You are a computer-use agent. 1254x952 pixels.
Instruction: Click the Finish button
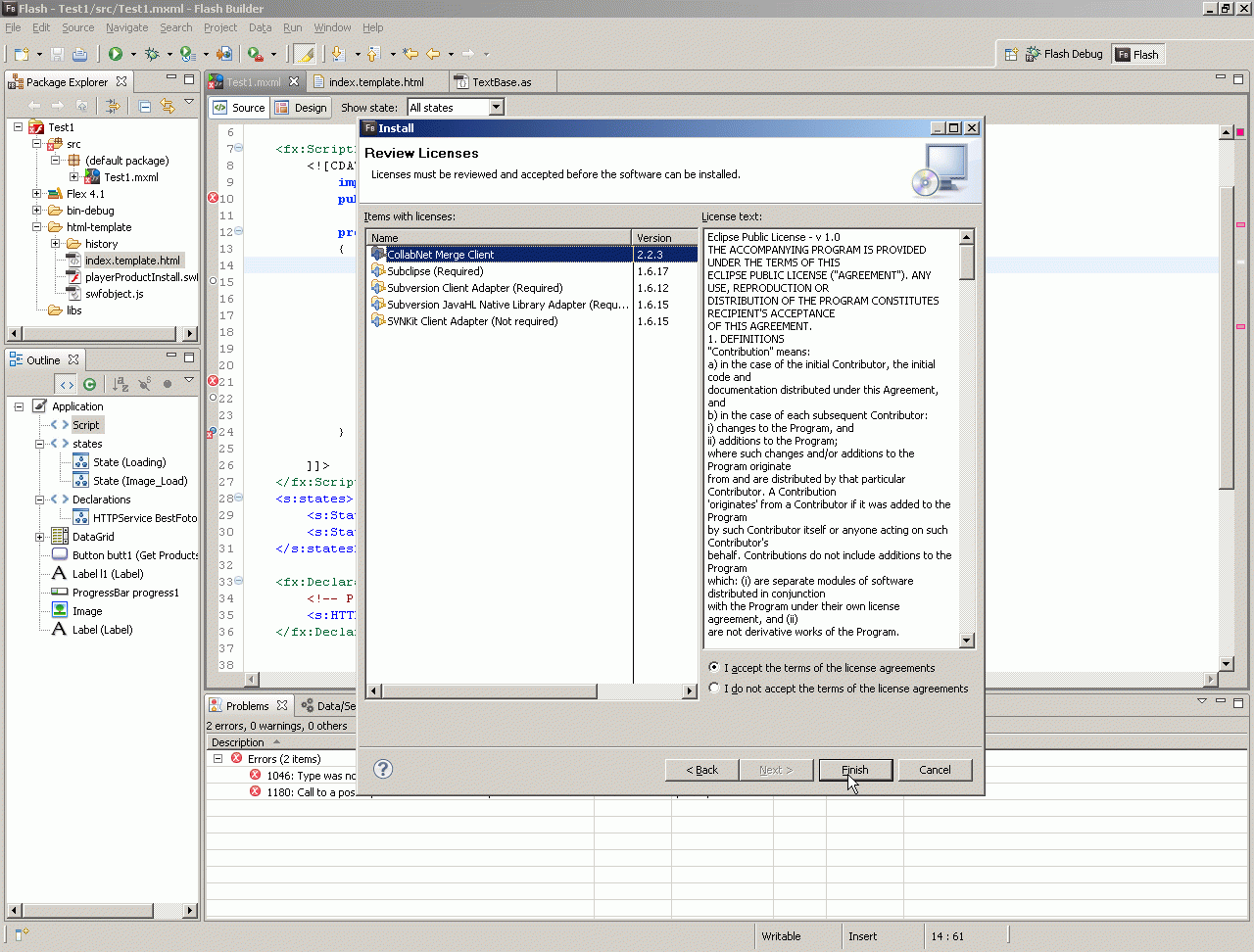[x=855, y=770]
